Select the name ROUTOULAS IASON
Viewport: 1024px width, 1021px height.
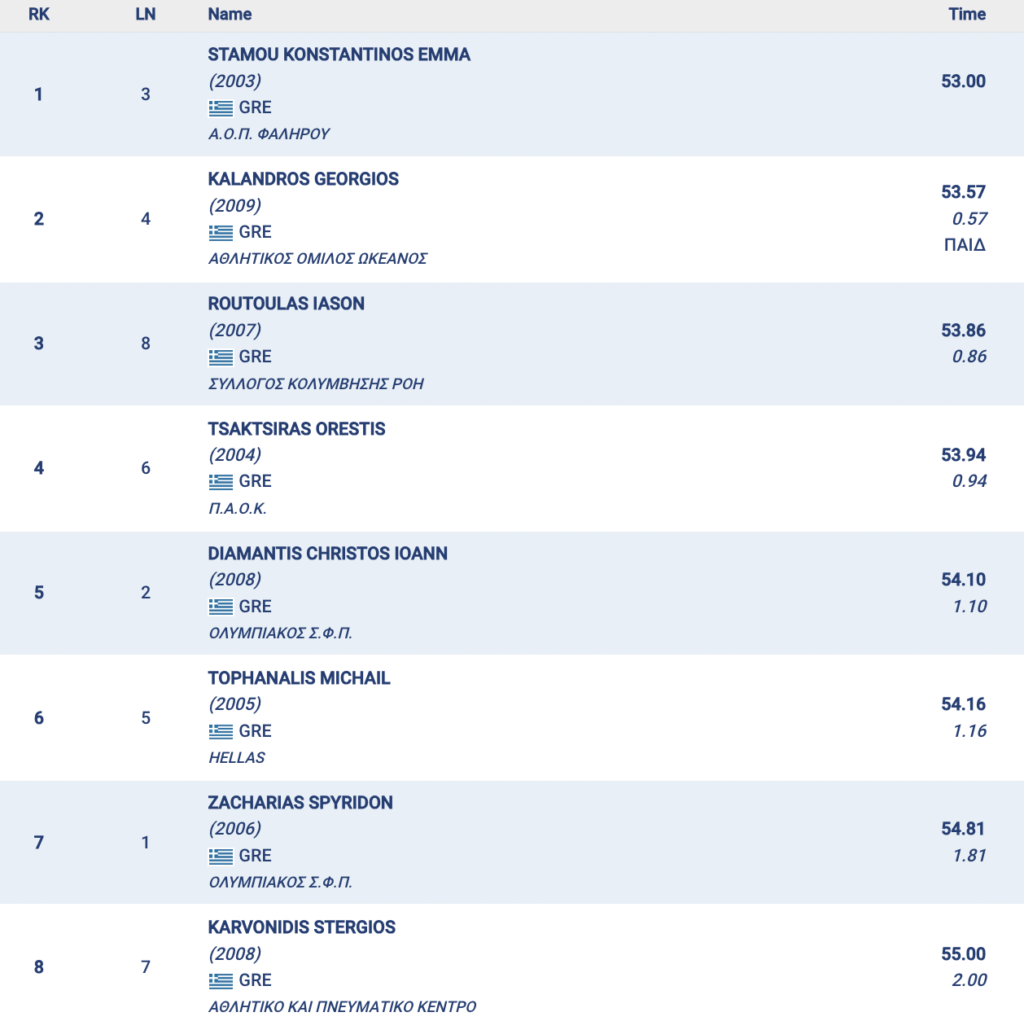pos(286,304)
